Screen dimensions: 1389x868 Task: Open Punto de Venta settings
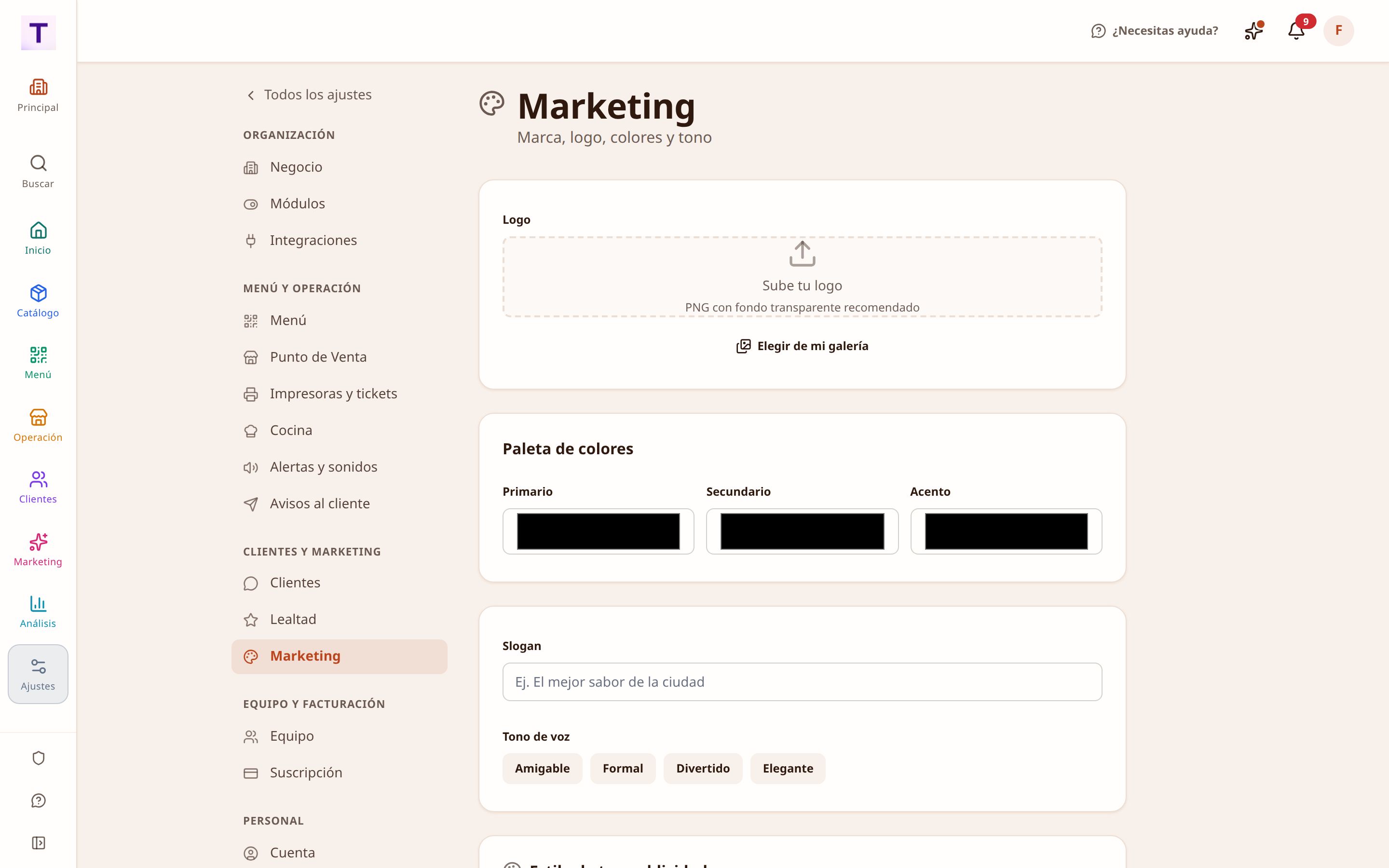point(339,357)
